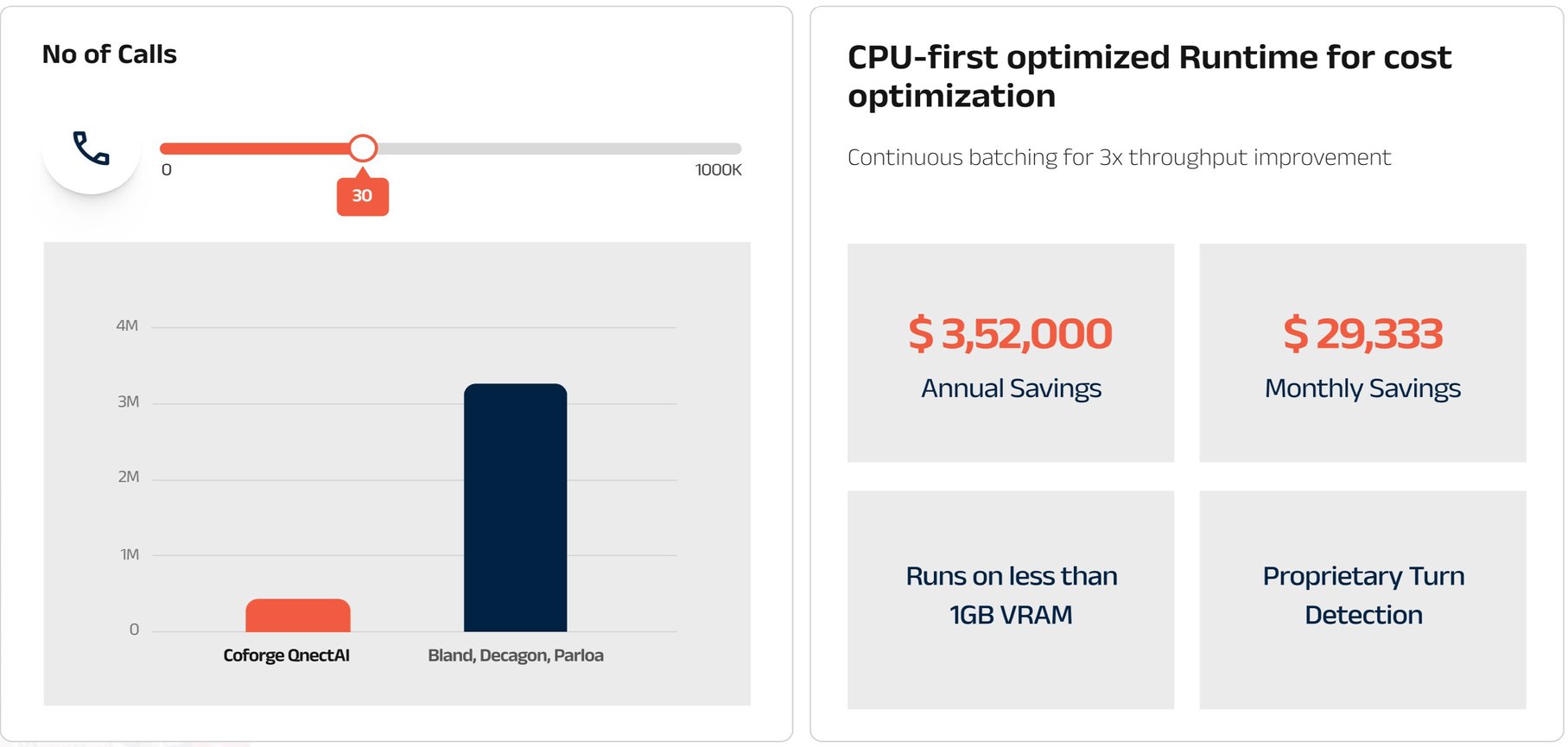Viewport: 1568px width, 747px height.
Task: Click the 30 value tooltip badge
Action: 363,196
